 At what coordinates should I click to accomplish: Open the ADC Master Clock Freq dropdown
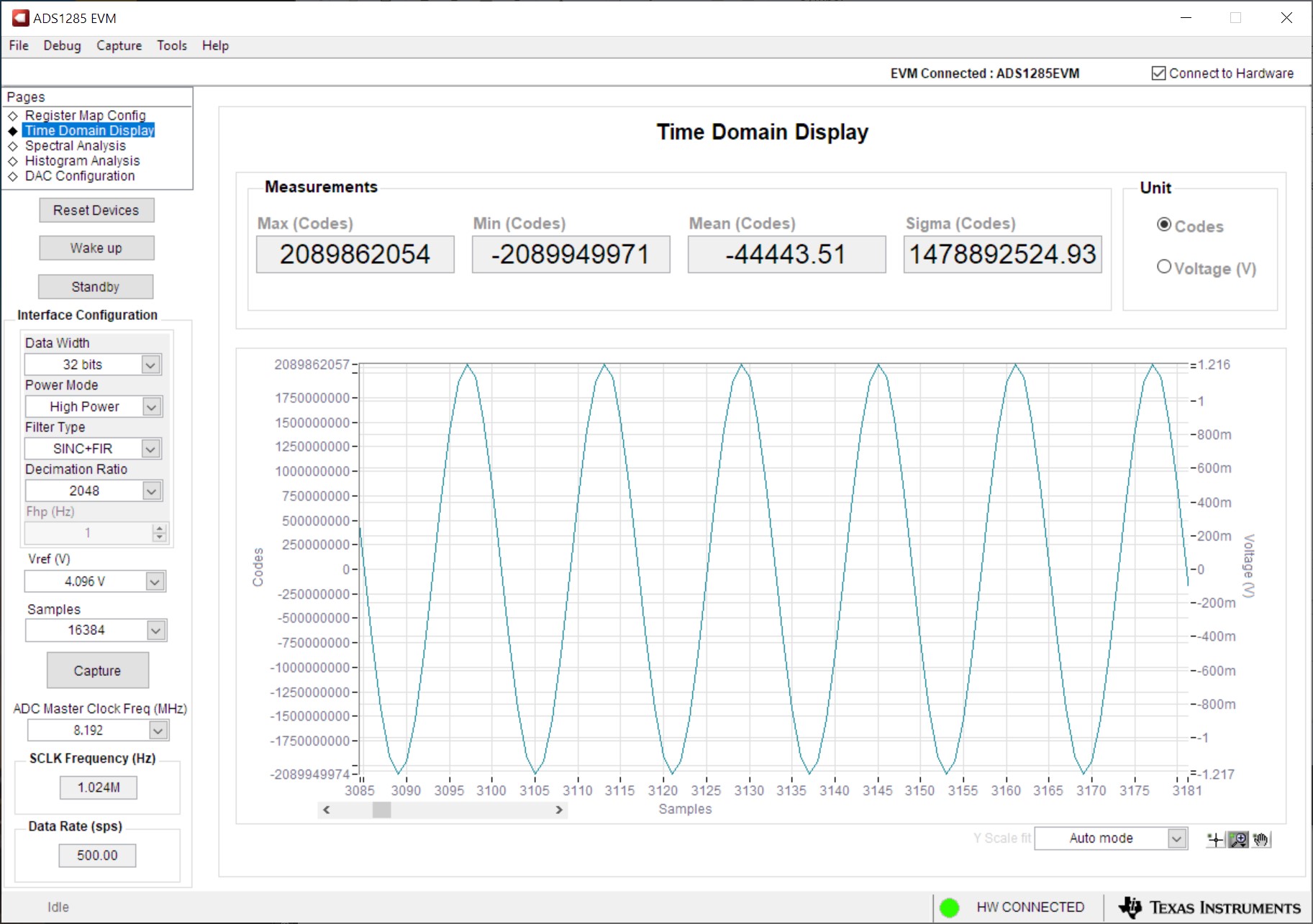tap(158, 731)
